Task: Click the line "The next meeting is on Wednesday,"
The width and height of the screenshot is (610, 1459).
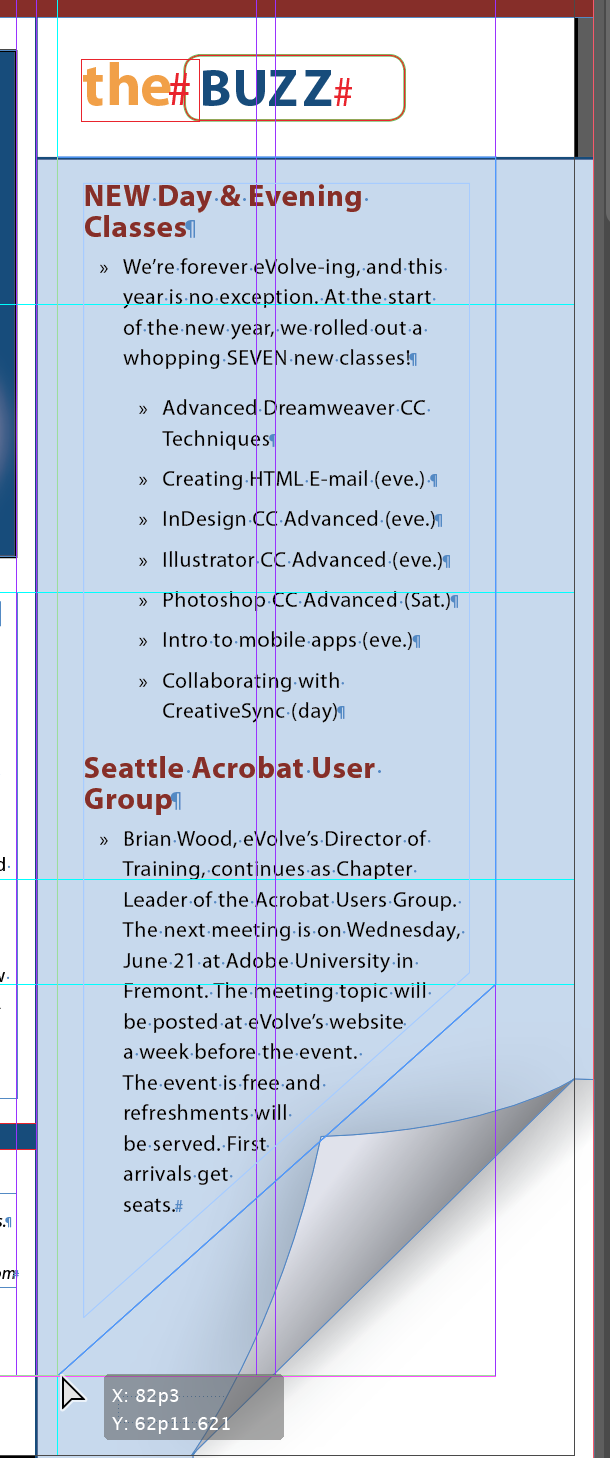Action: tap(292, 930)
